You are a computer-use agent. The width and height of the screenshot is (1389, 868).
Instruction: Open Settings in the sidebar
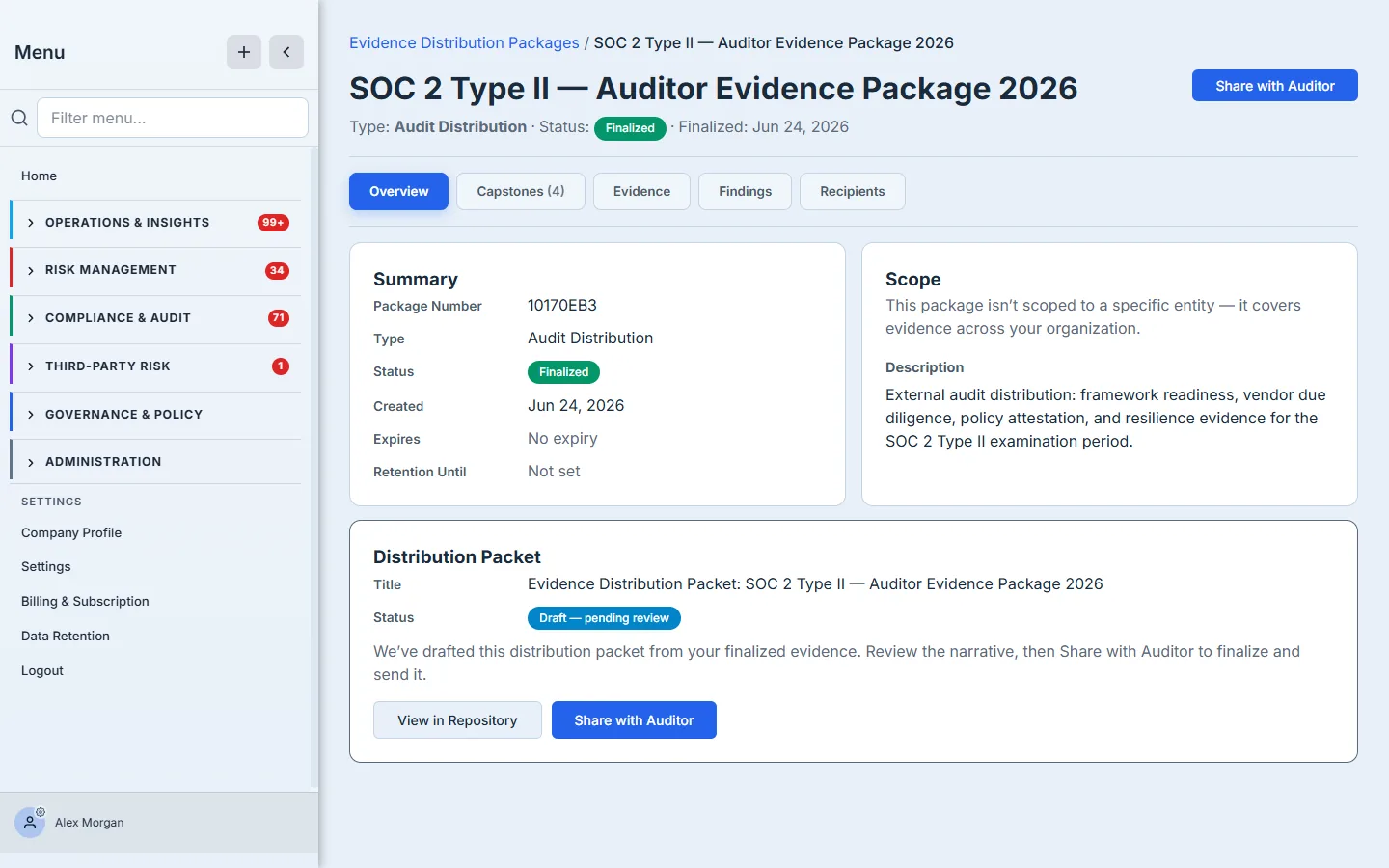coord(46,566)
